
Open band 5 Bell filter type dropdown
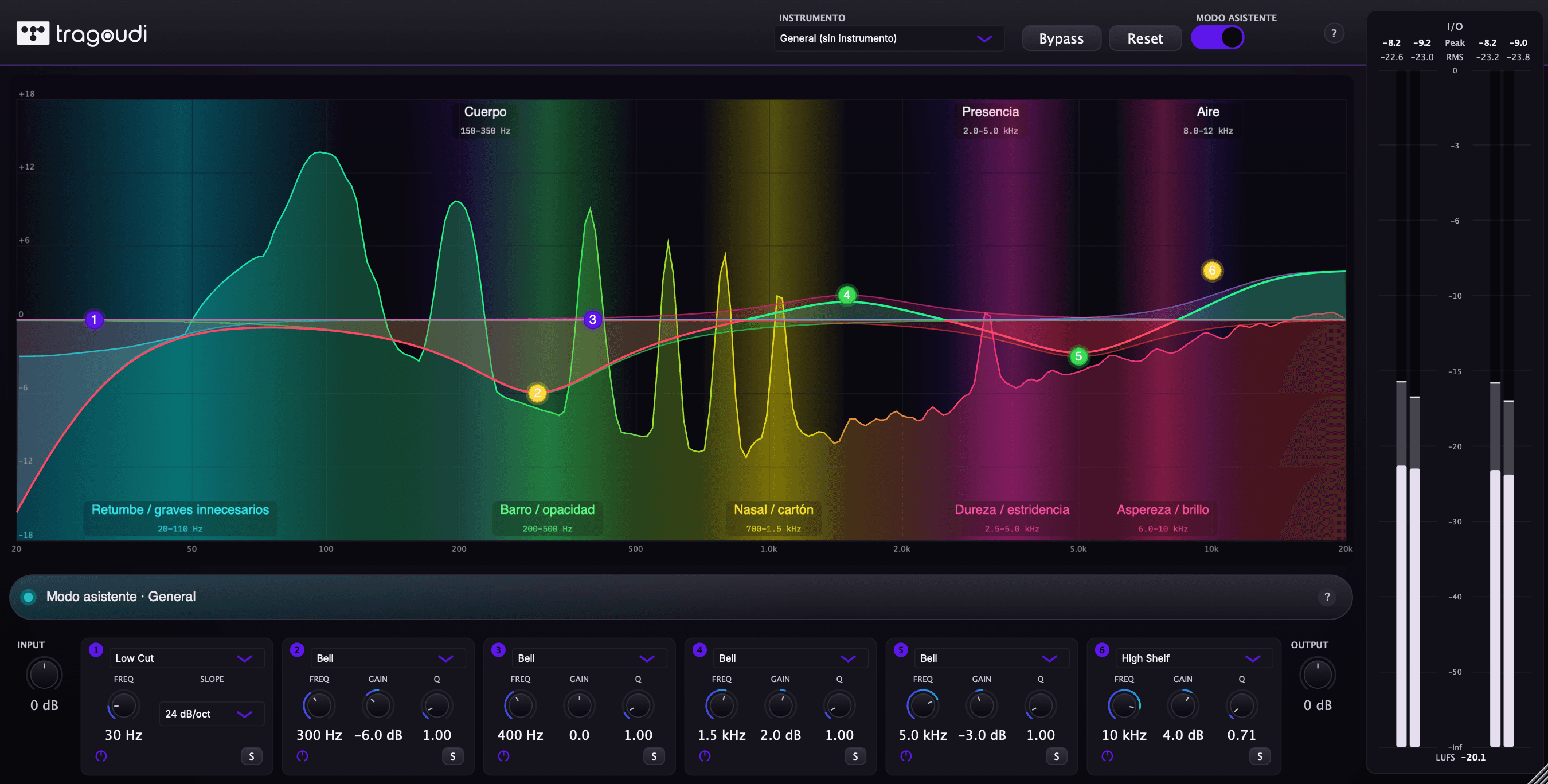(x=992, y=658)
